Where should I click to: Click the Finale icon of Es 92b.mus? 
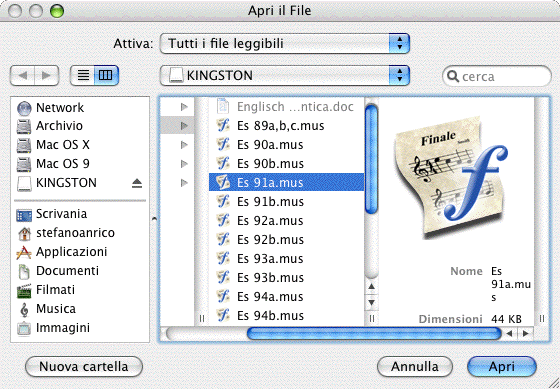click(223, 239)
